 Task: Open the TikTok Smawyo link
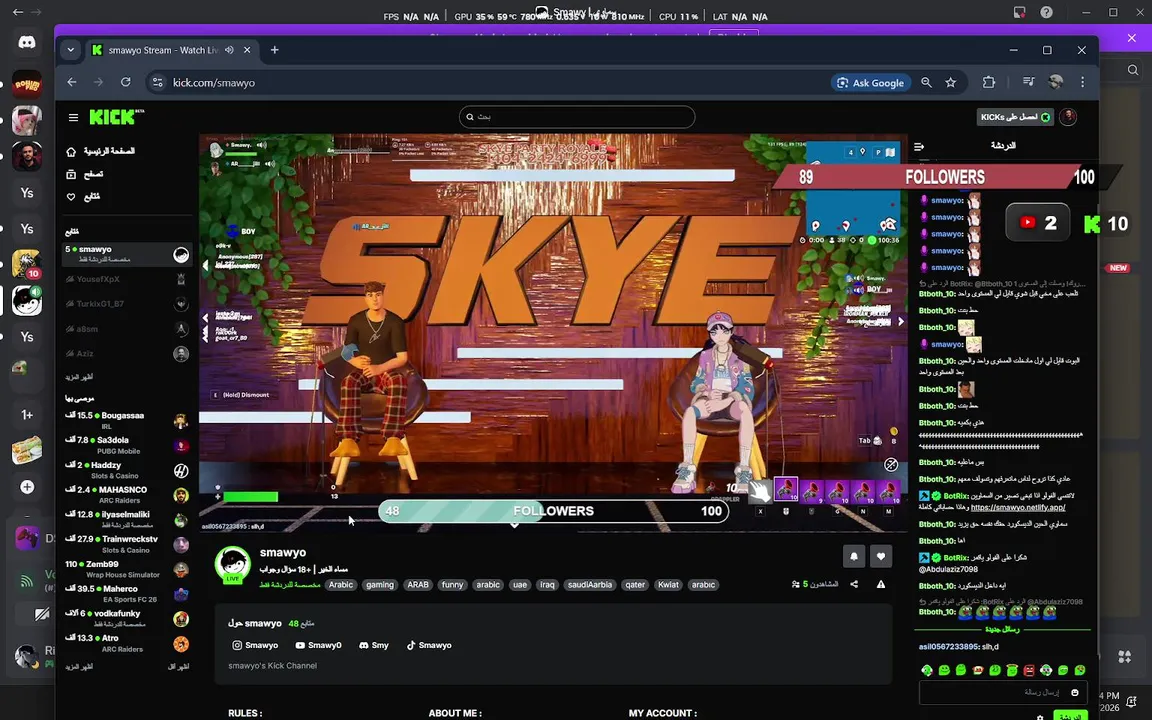point(429,645)
